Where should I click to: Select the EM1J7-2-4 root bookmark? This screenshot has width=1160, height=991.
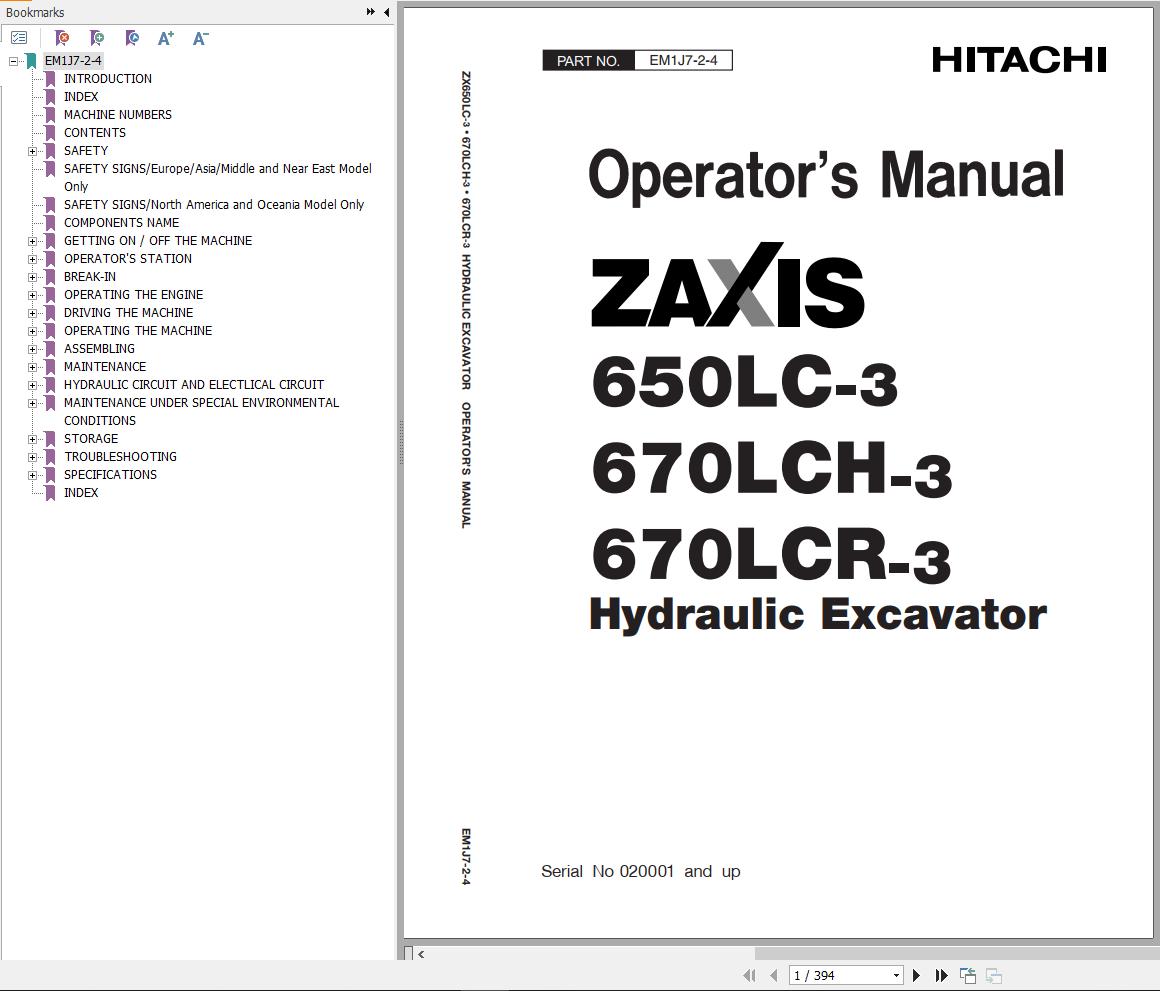72,61
